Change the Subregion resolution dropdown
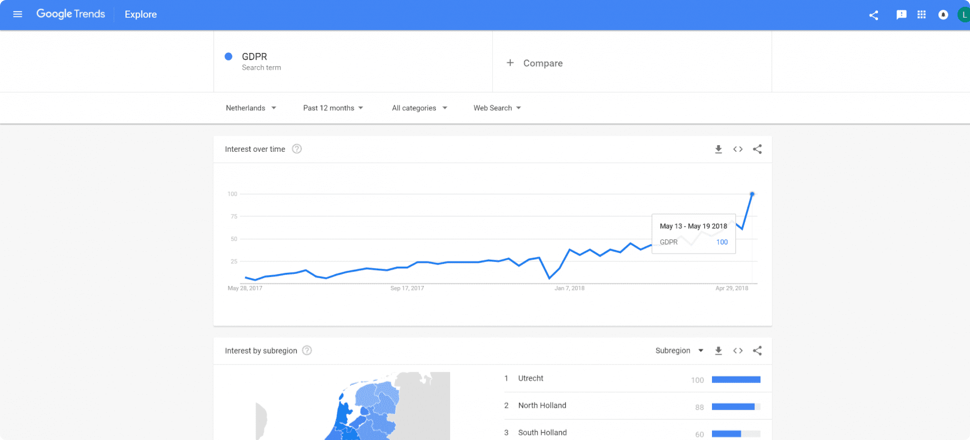970x440 pixels. pos(679,351)
